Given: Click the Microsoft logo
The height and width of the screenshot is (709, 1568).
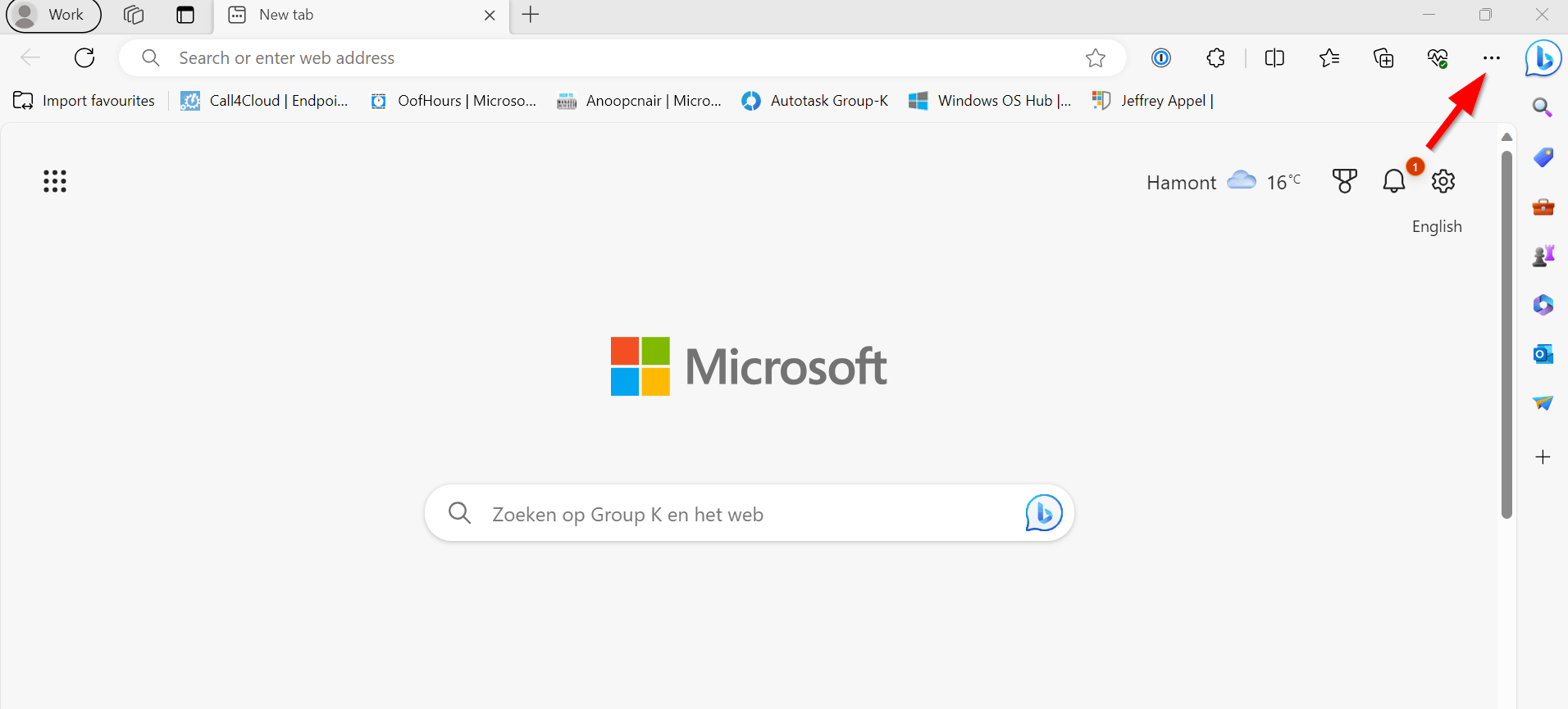Looking at the screenshot, I should [749, 366].
